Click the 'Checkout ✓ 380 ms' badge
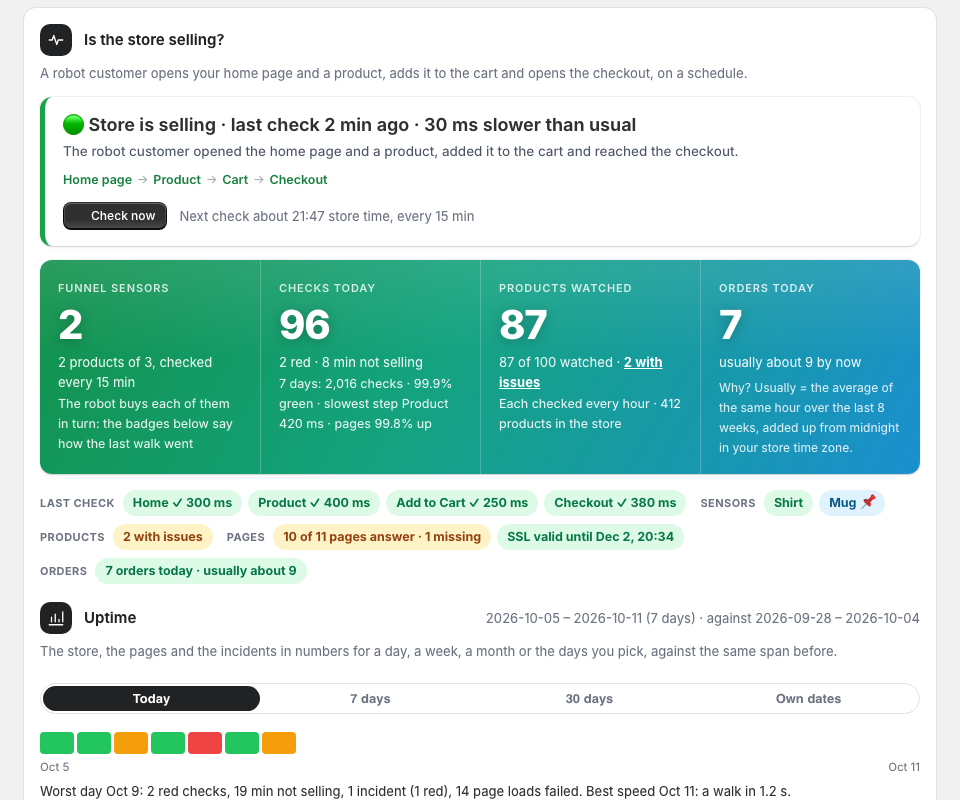960x800 pixels. click(615, 503)
